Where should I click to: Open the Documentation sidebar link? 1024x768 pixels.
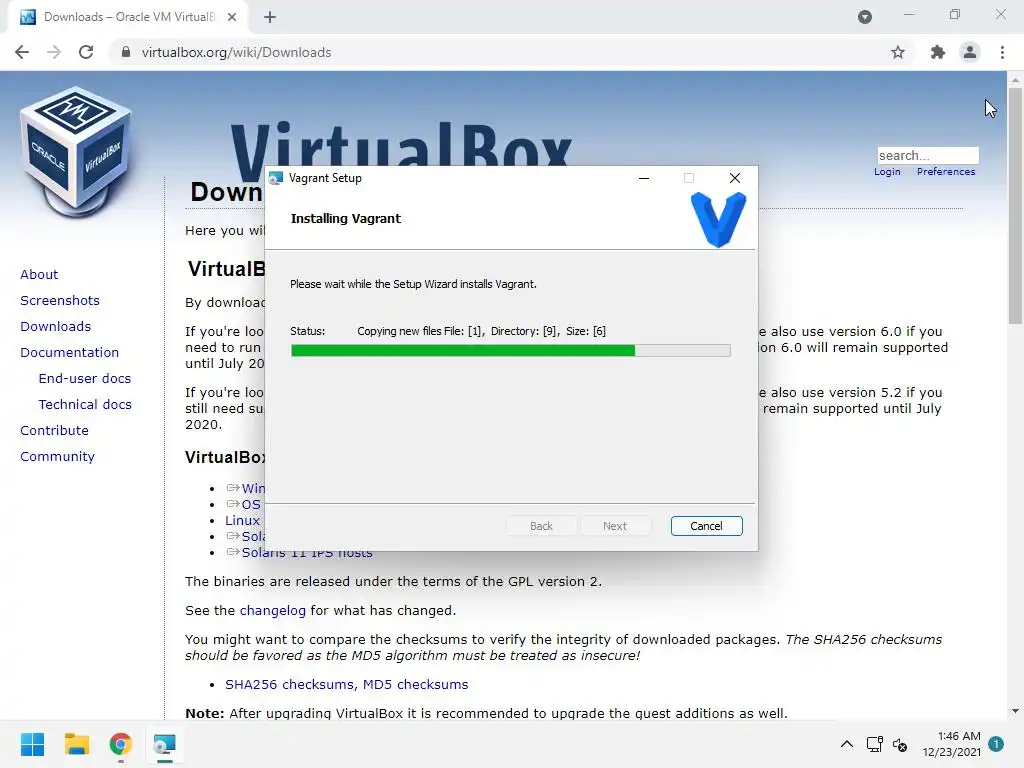point(69,353)
